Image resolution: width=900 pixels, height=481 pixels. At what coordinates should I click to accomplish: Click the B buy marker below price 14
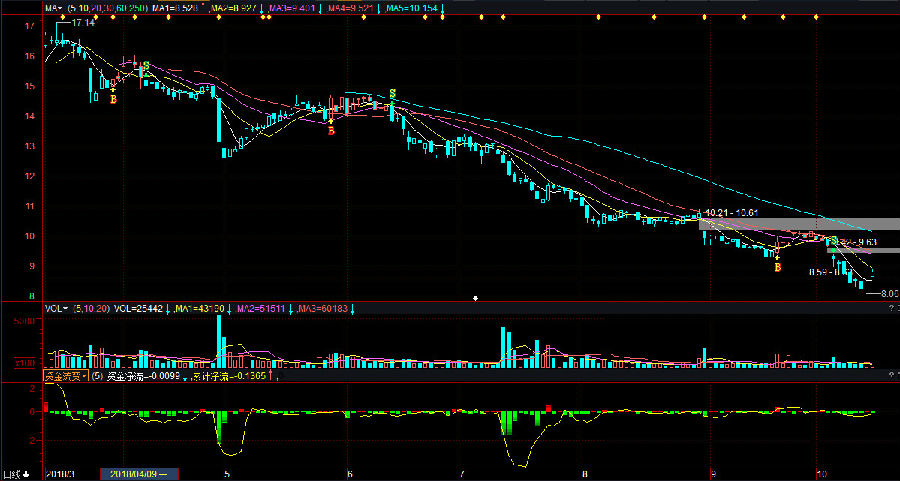[x=331, y=131]
